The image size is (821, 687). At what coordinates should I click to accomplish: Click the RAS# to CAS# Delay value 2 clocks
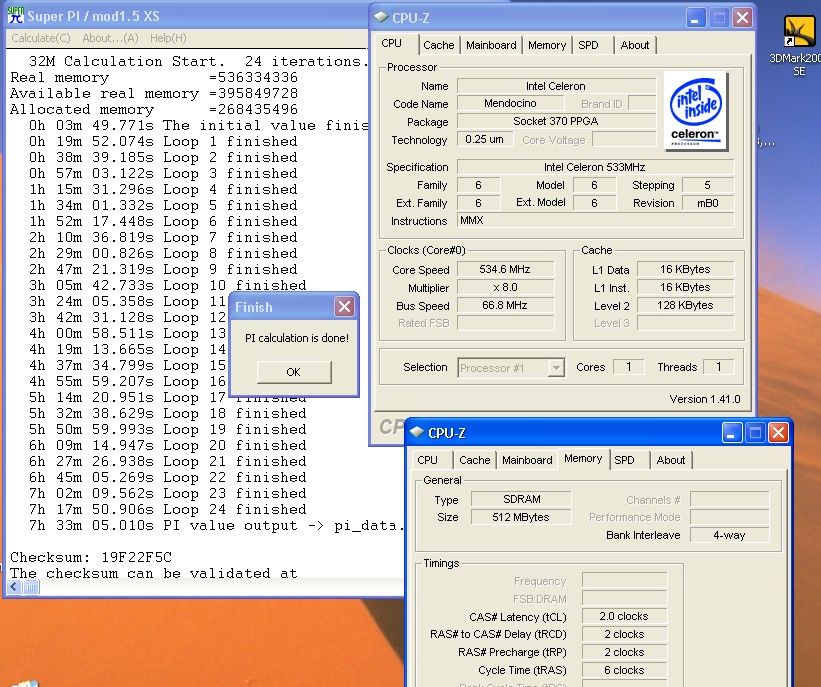(624, 634)
